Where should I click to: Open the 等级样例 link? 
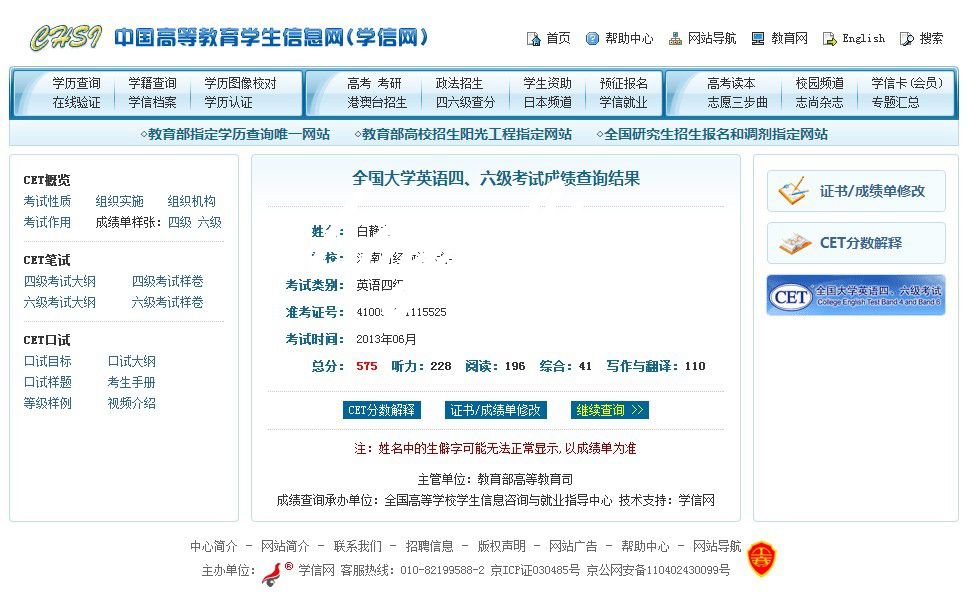coord(47,403)
